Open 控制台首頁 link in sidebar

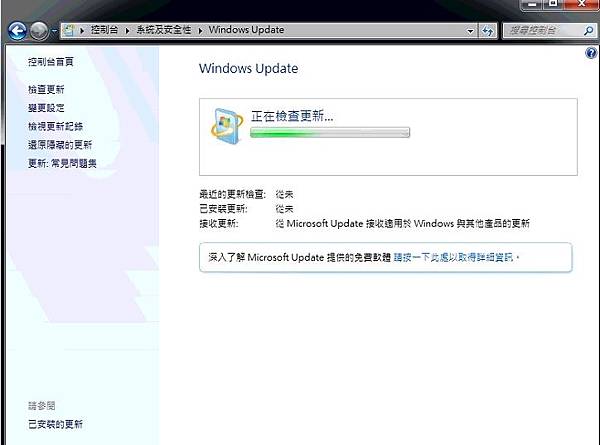coord(51,62)
